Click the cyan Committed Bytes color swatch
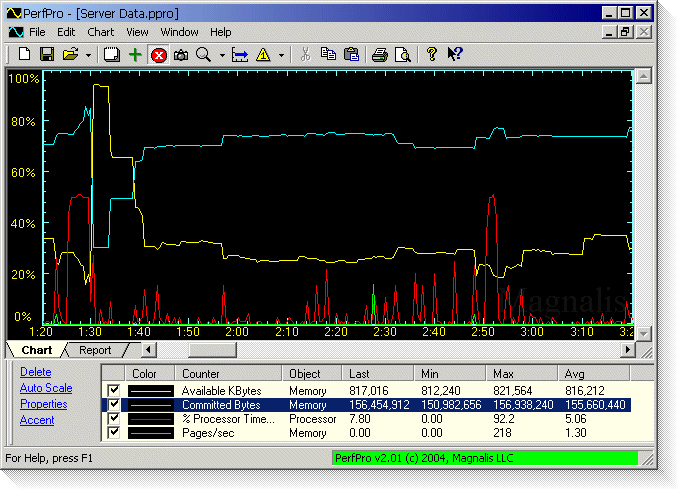This screenshot has height=490, width=678. click(x=151, y=405)
